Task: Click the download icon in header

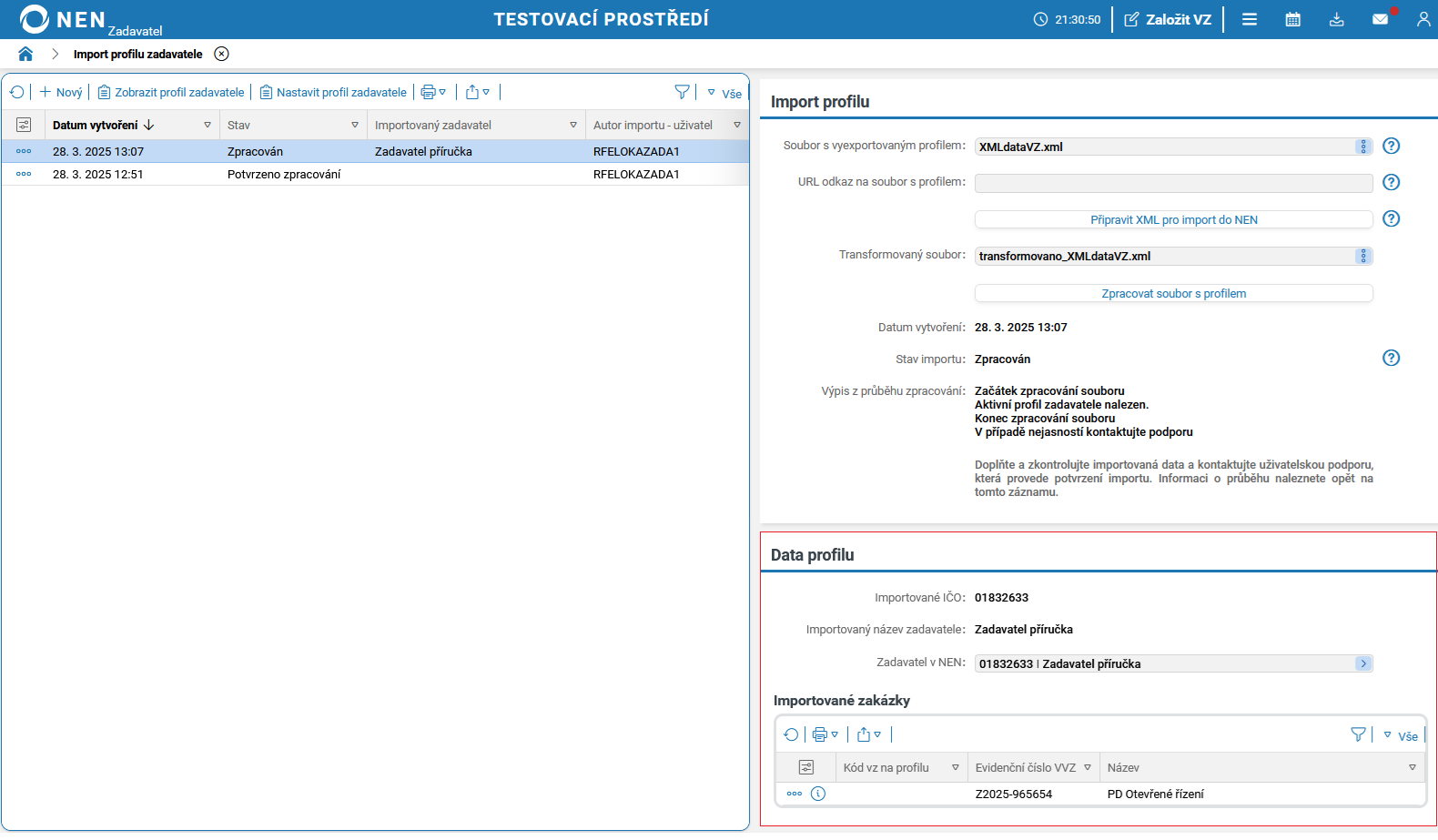Action: [x=1336, y=19]
